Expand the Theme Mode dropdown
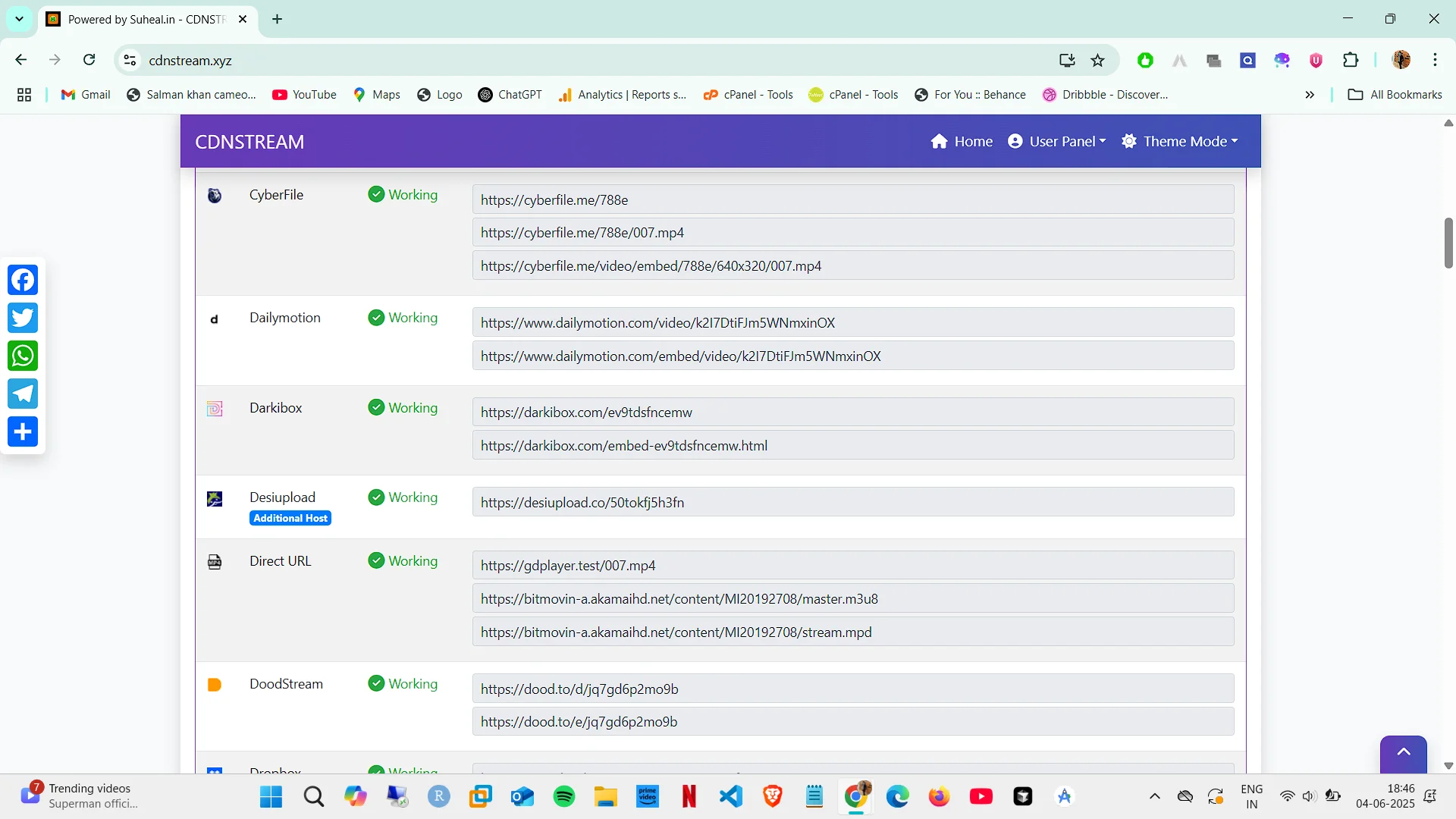Image resolution: width=1456 pixels, height=819 pixels. coord(1179,141)
